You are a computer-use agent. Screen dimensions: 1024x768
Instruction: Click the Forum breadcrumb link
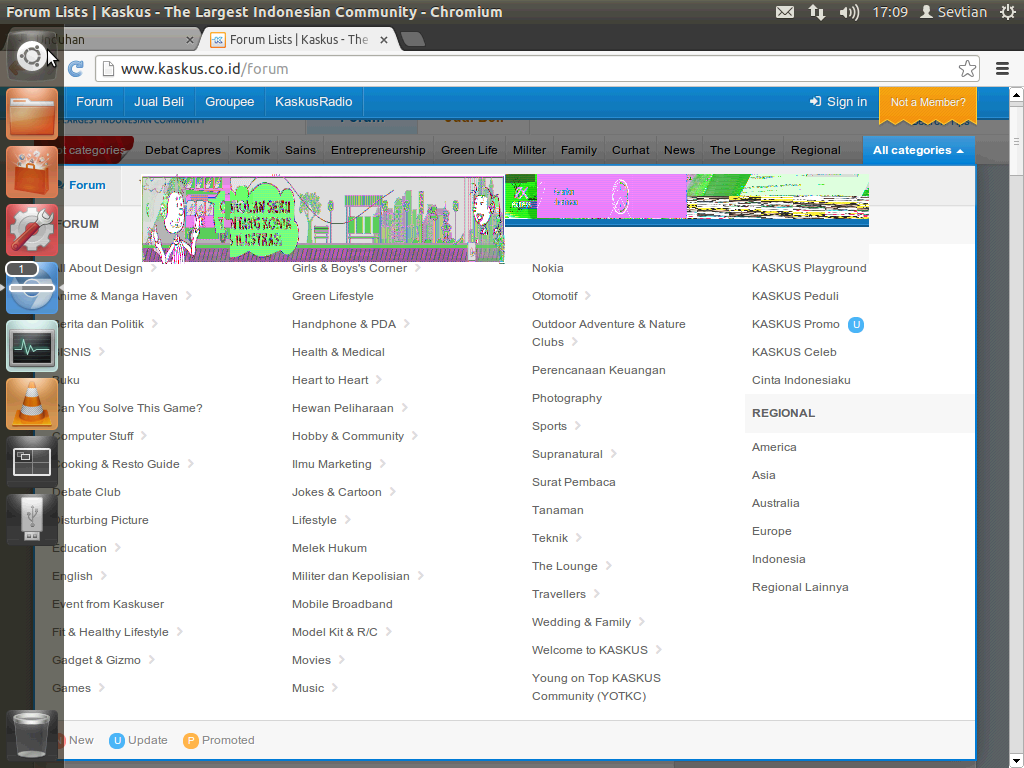tap(87, 185)
